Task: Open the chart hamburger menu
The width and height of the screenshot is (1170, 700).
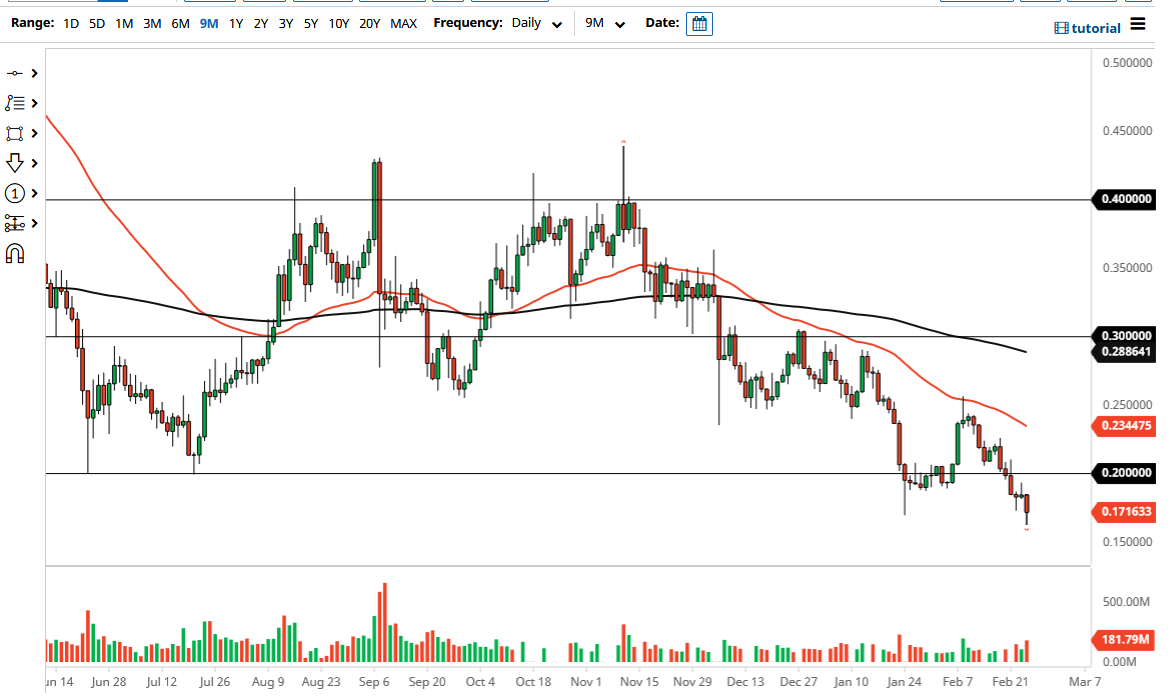Action: (x=1138, y=26)
